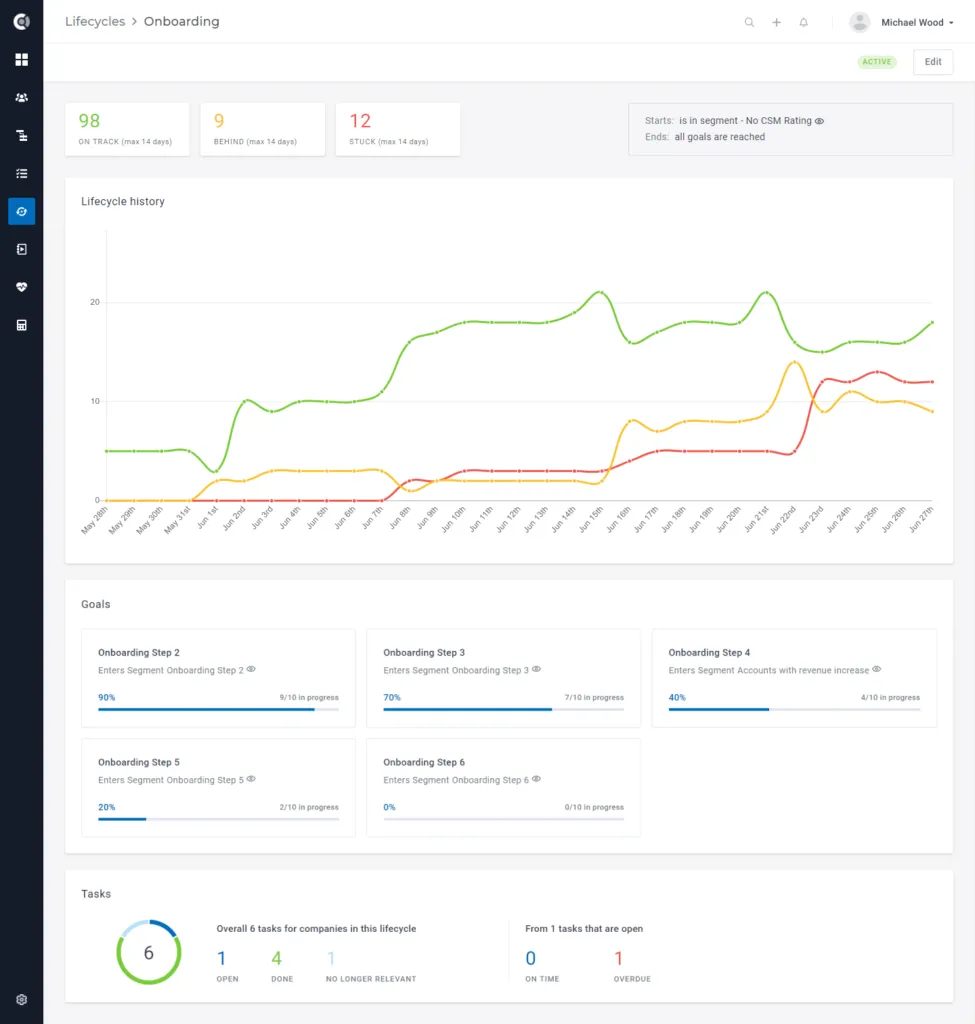Click the Lifecycles breadcrumb link

tap(95, 22)
